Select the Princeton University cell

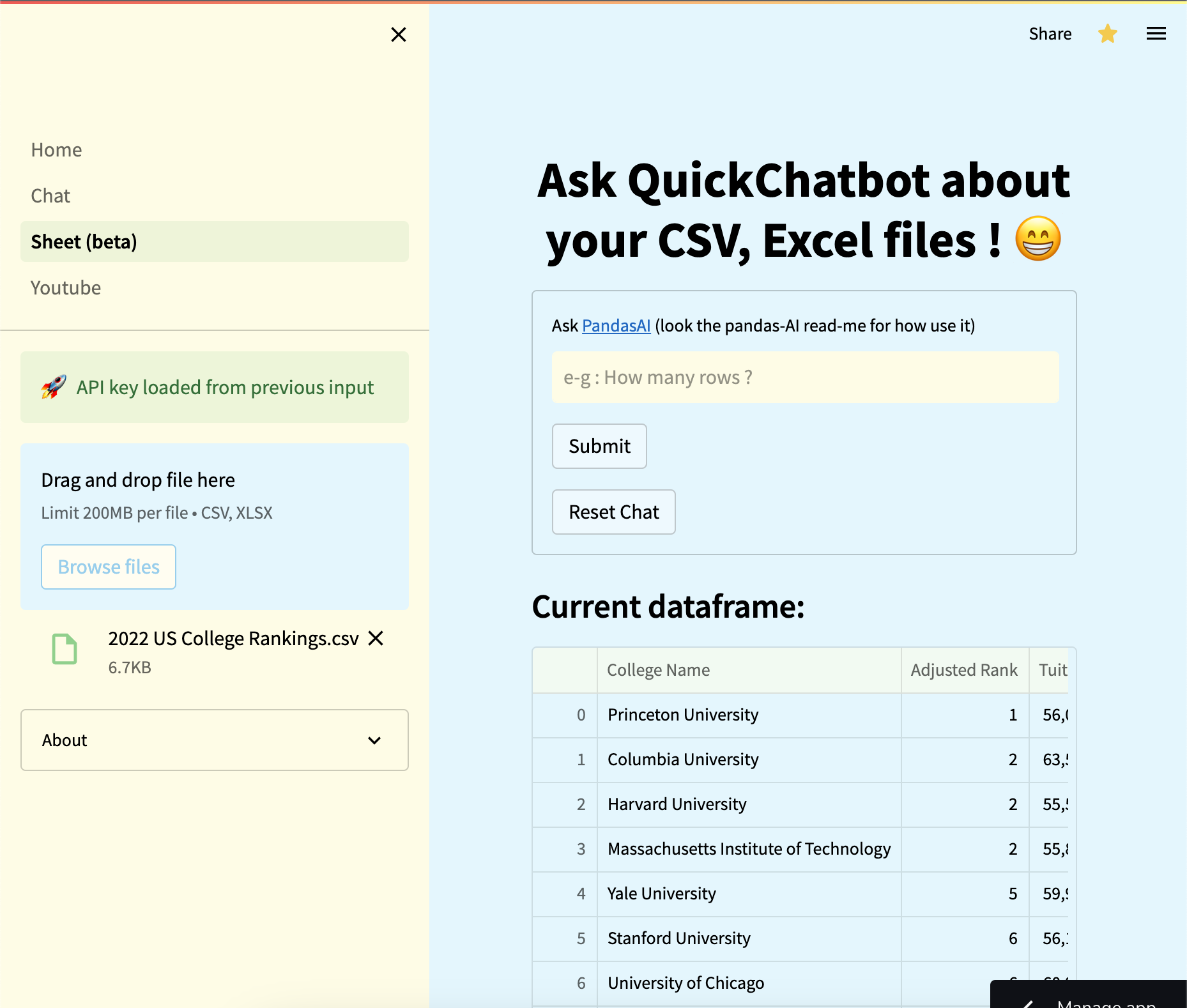click(749, 715)
